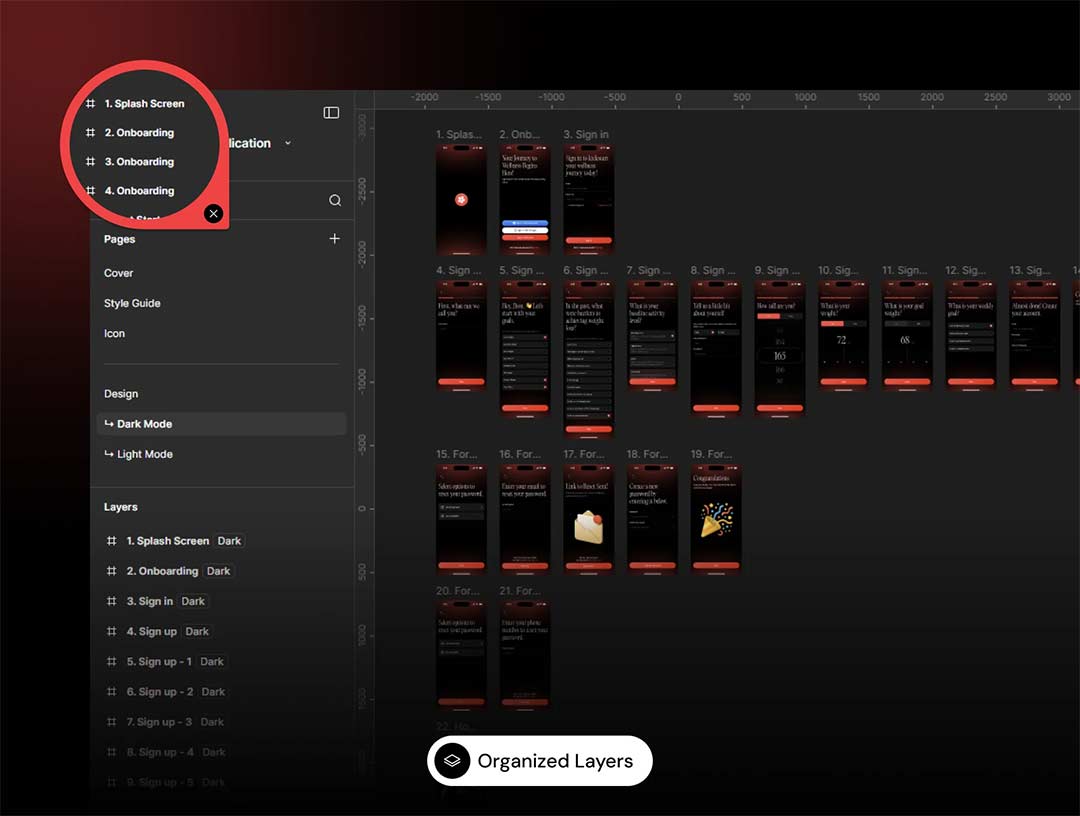Viewport: 1080px width, 816px height.
Task: Open the file name dropdown chevron
Action: (288, 143)
